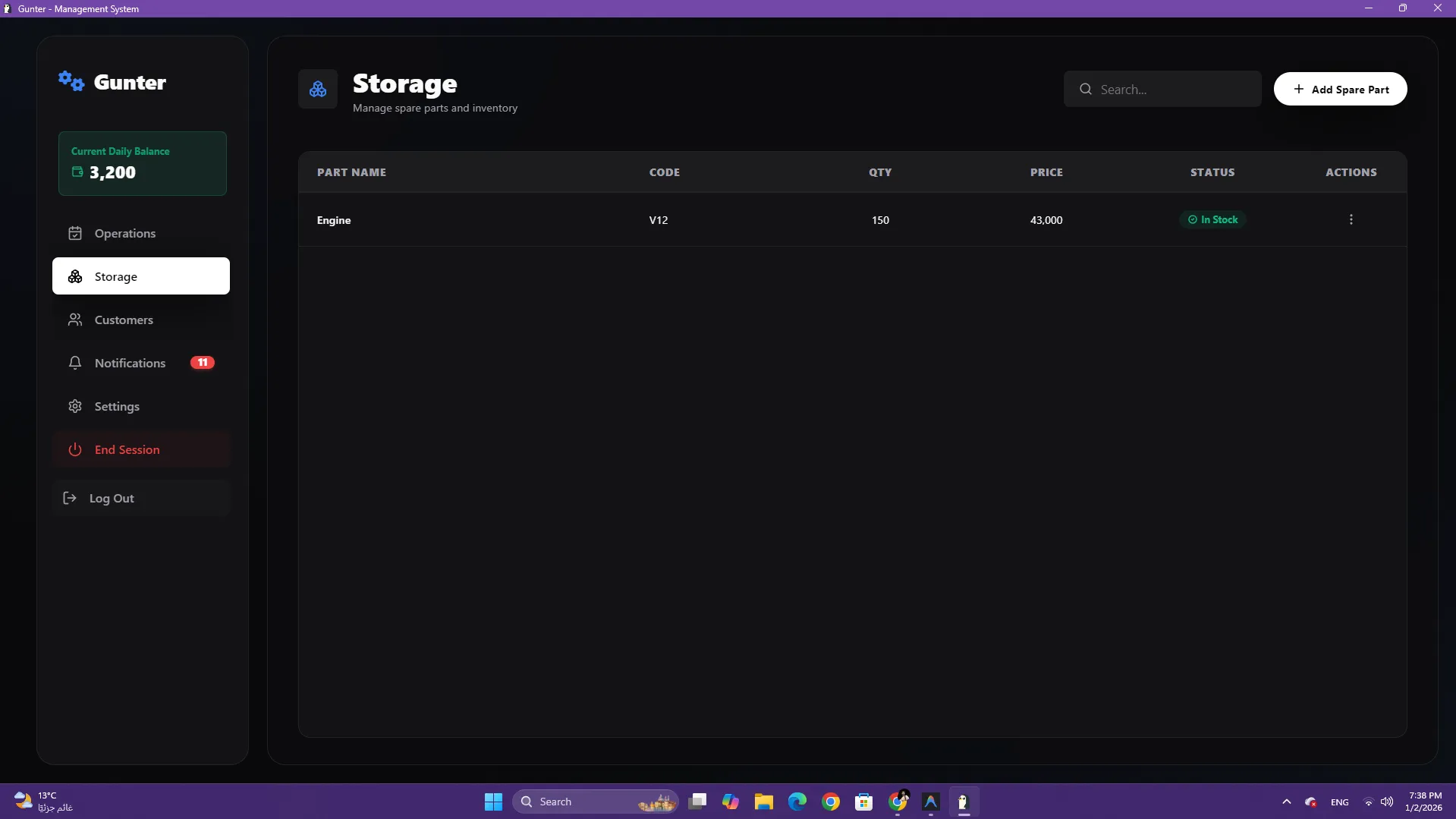Open File Explorer from the taskbar
This screenshot has height=819, width=1456.
[x=764, y=802]
